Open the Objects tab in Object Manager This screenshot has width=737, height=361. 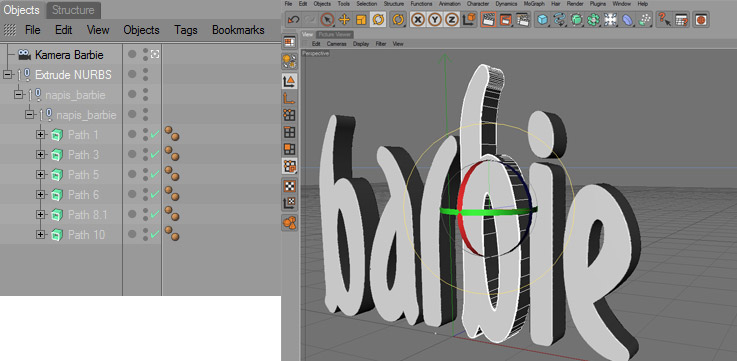22,9
